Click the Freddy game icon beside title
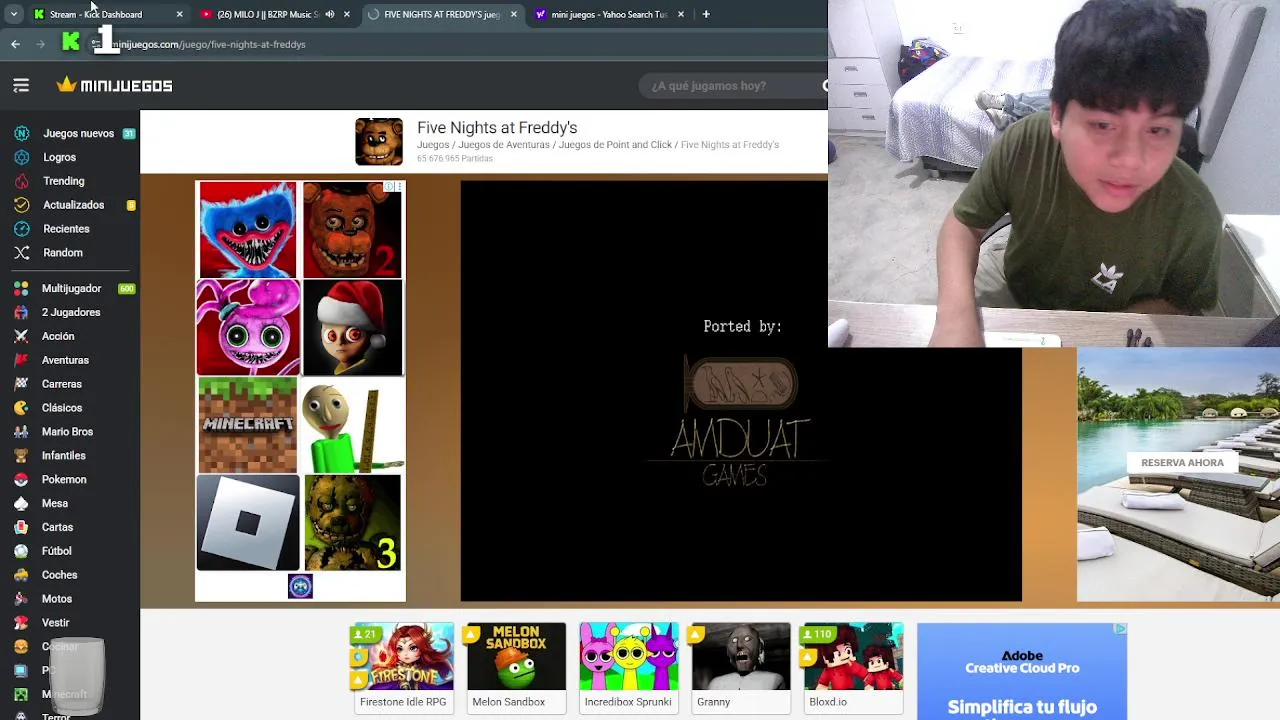Screen dimensions: 1280x720 pyautogui.click(x=379, y=142)
